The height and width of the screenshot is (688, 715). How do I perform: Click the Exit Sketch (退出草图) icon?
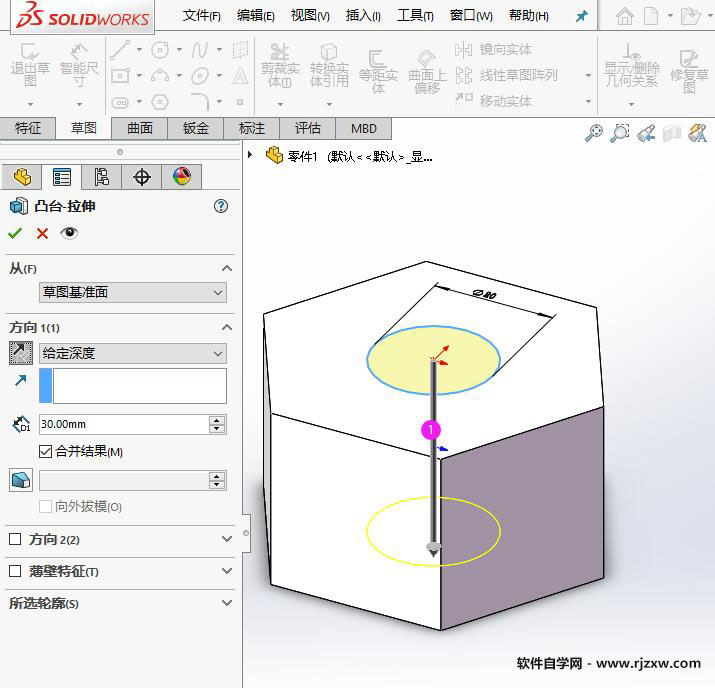(x=30, y=65)
